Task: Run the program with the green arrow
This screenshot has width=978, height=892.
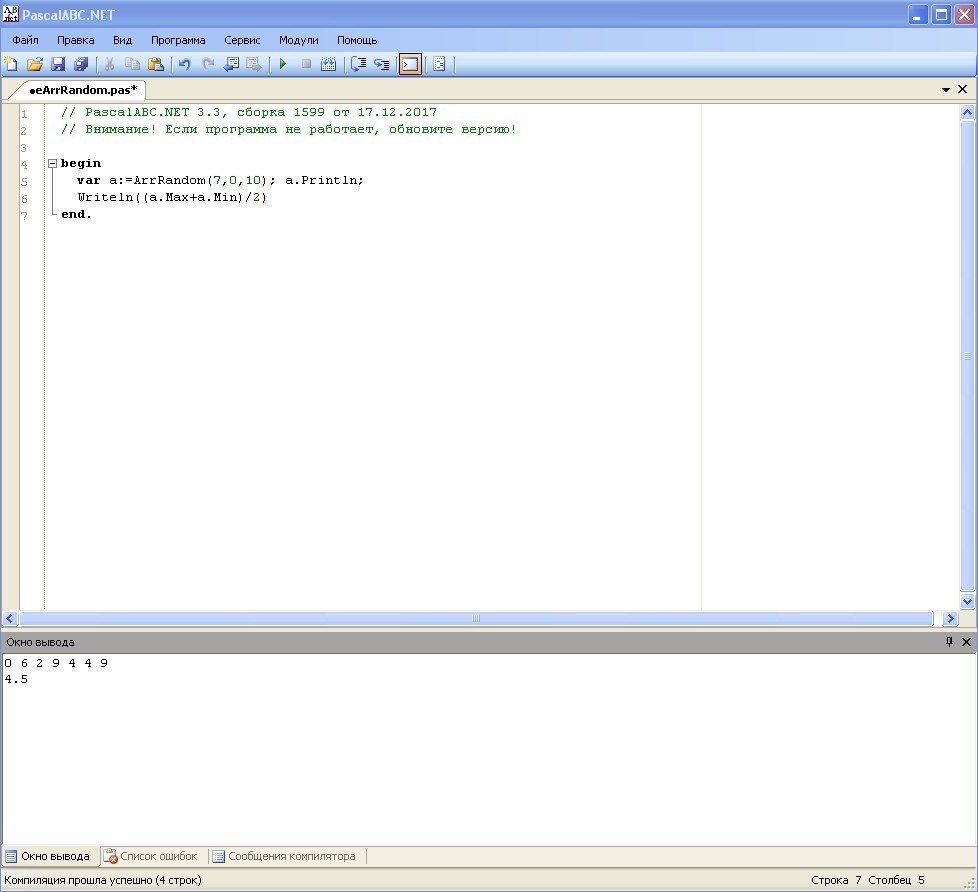Action: click(283, 64)
